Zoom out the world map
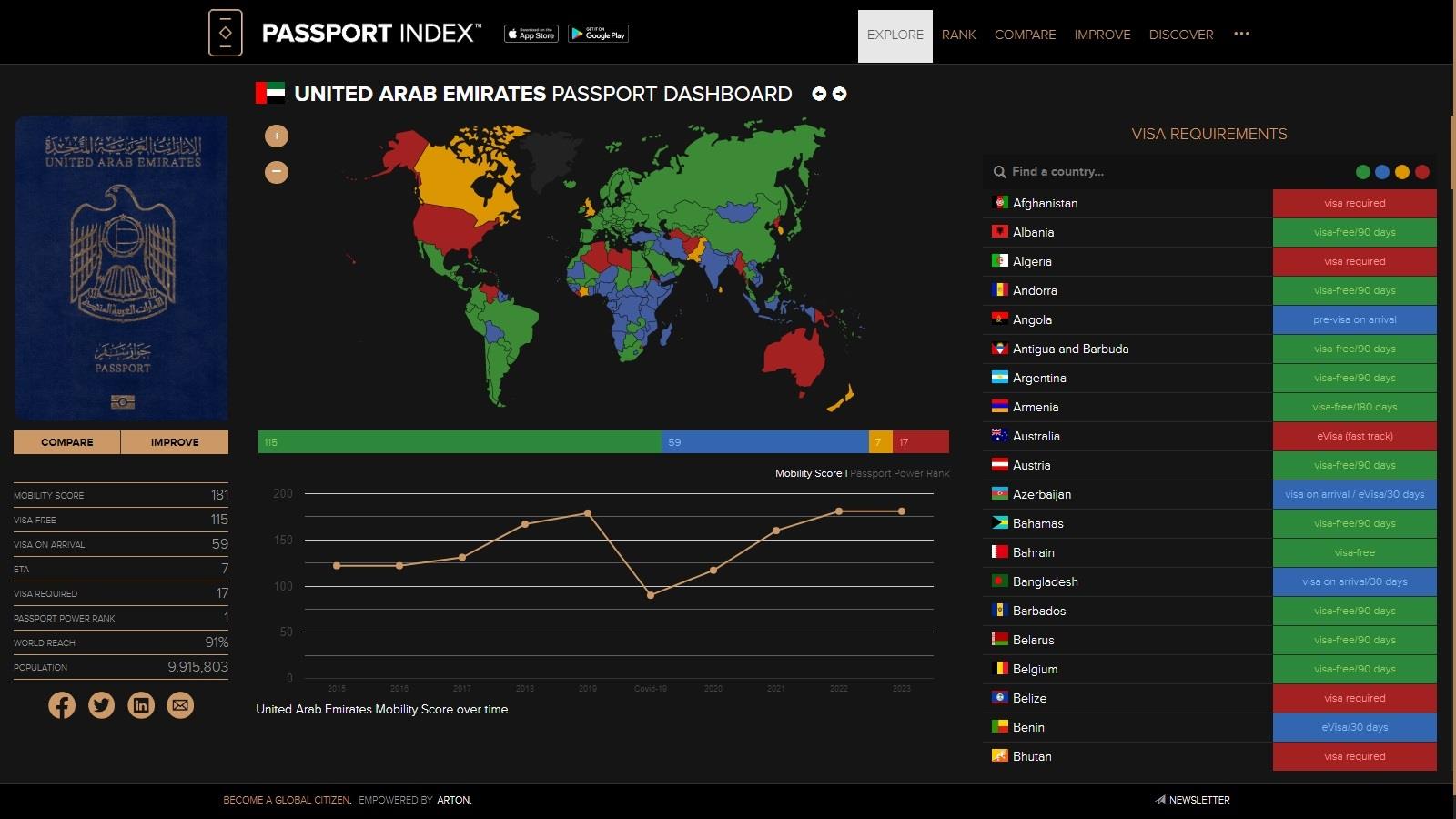 [x=277, y=171]
